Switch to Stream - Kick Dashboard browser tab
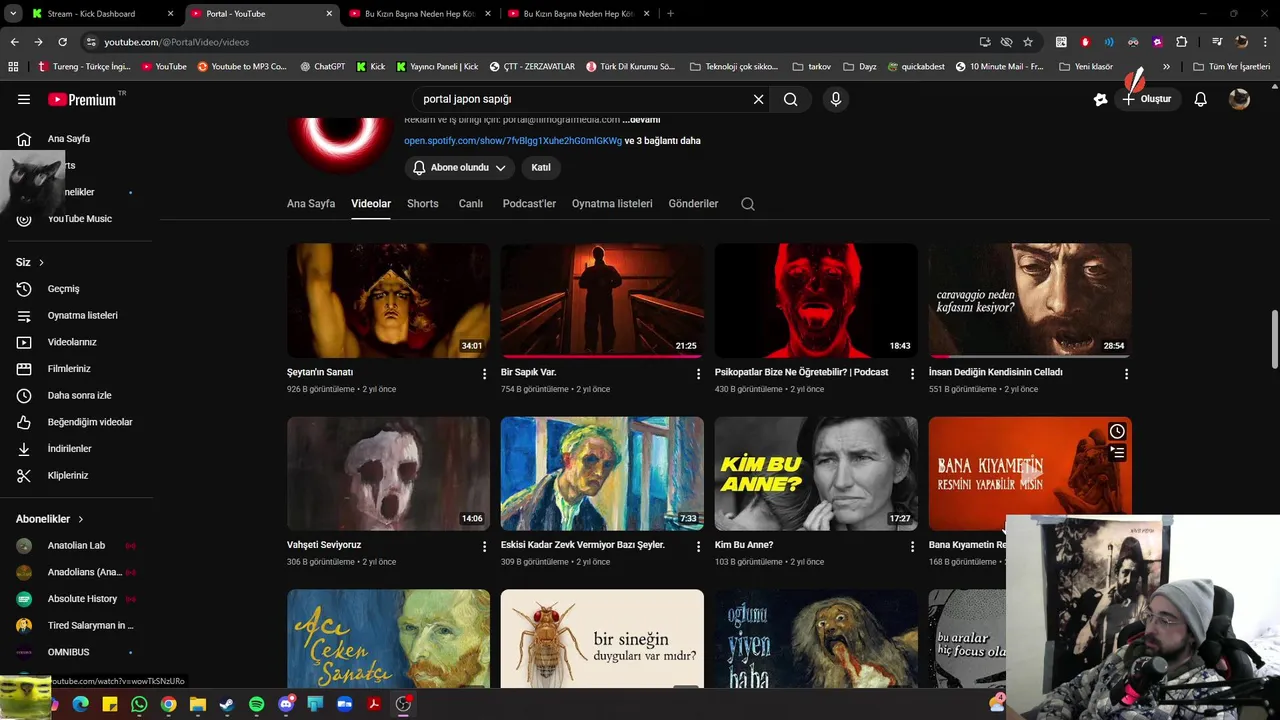The width and height of the screenshot is (1280, 720). pos(103,14)
